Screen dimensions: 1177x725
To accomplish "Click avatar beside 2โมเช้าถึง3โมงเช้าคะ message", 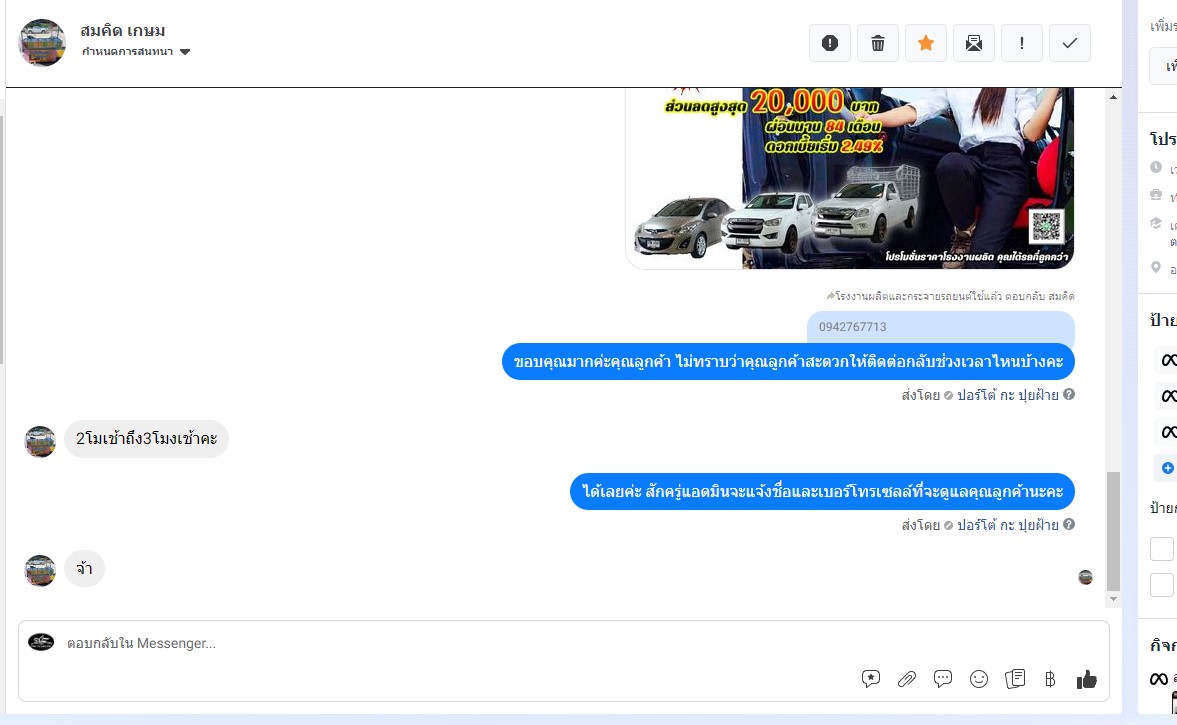I will (41, 441).
